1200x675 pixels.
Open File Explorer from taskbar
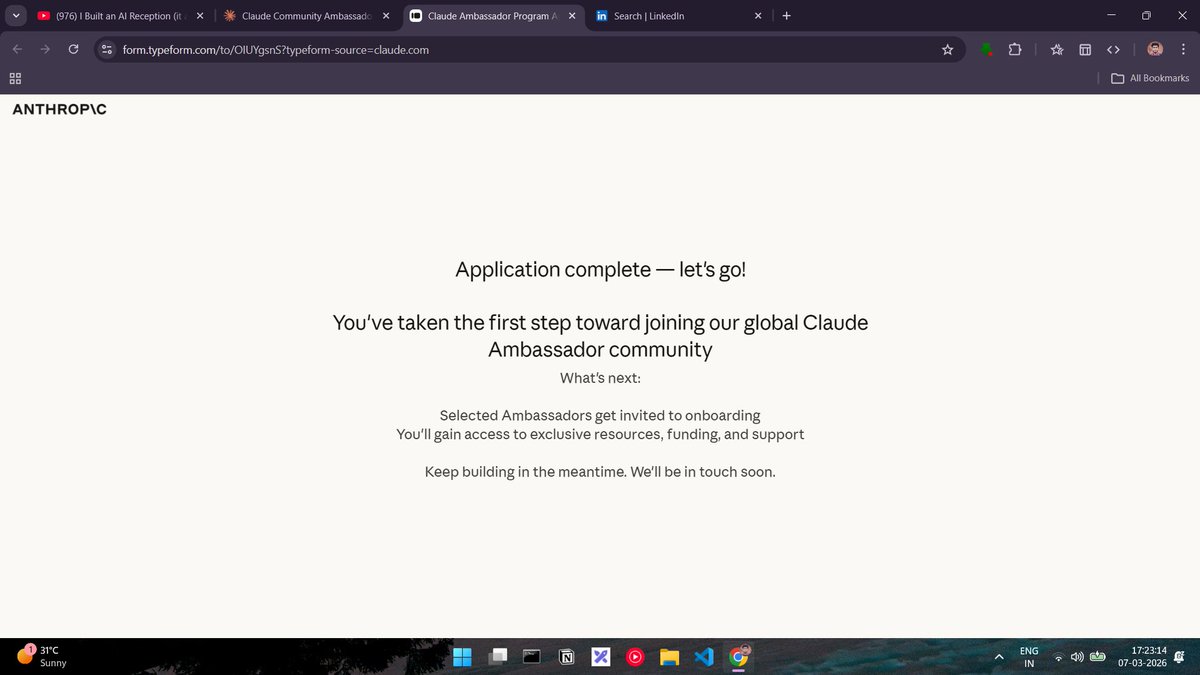(x=669, y=657)
